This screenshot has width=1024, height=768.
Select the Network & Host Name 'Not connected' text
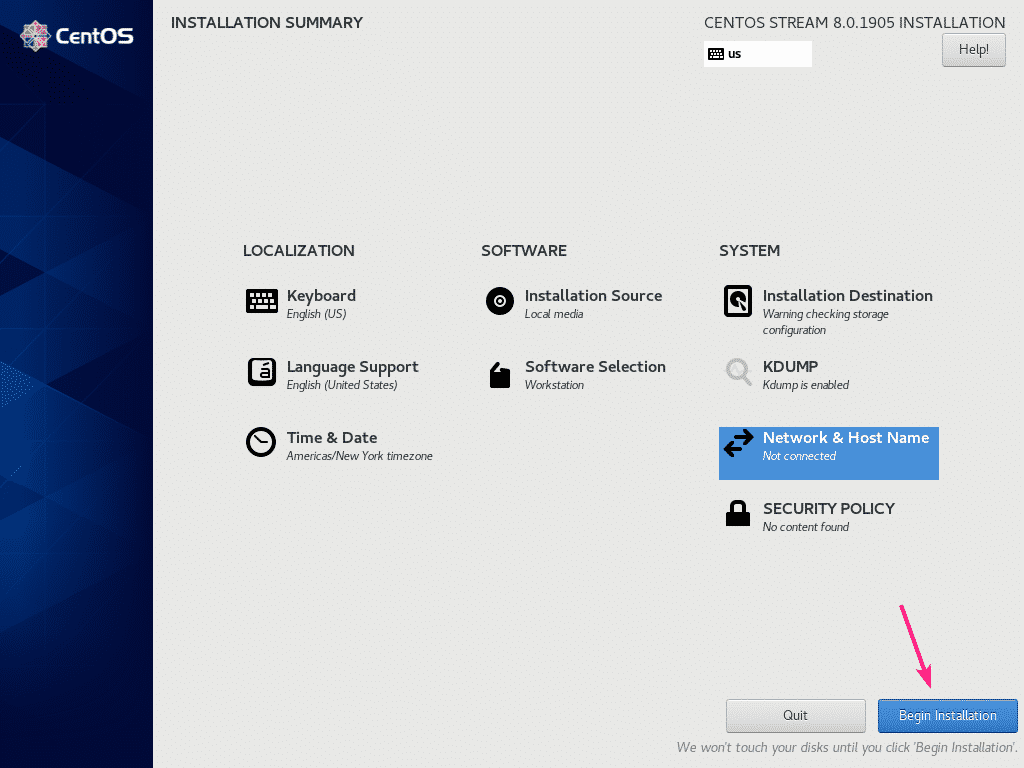(x=799, y=456)
